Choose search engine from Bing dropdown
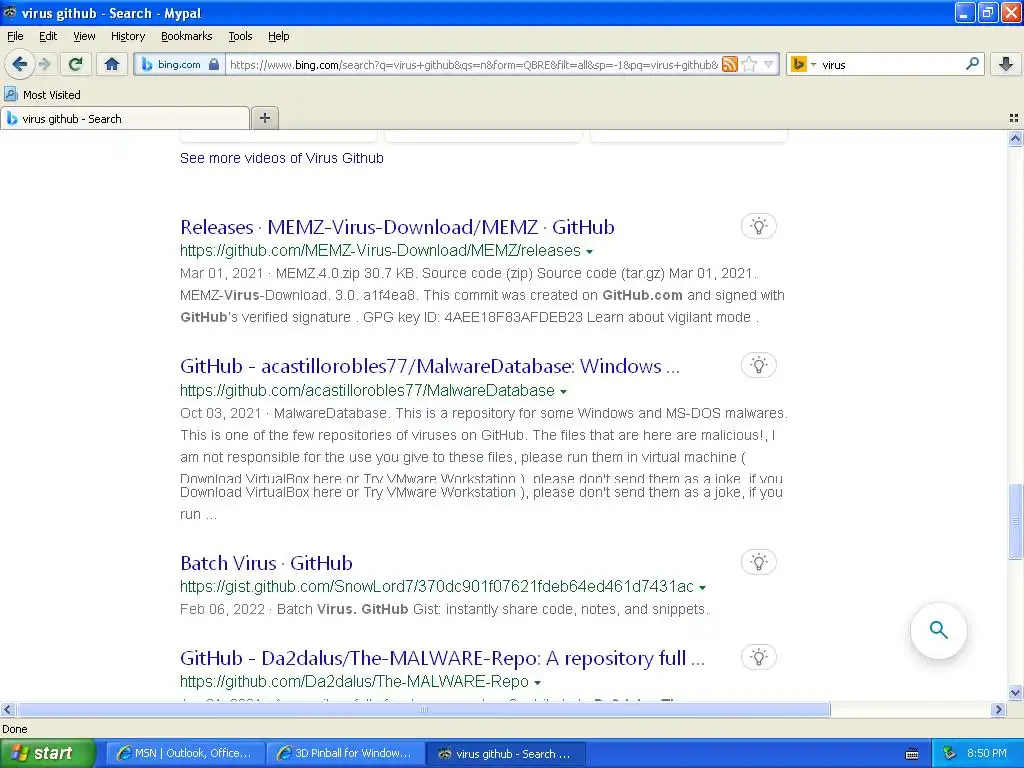The height and width of the screenshot is (768, 1024). pos(803,64)
